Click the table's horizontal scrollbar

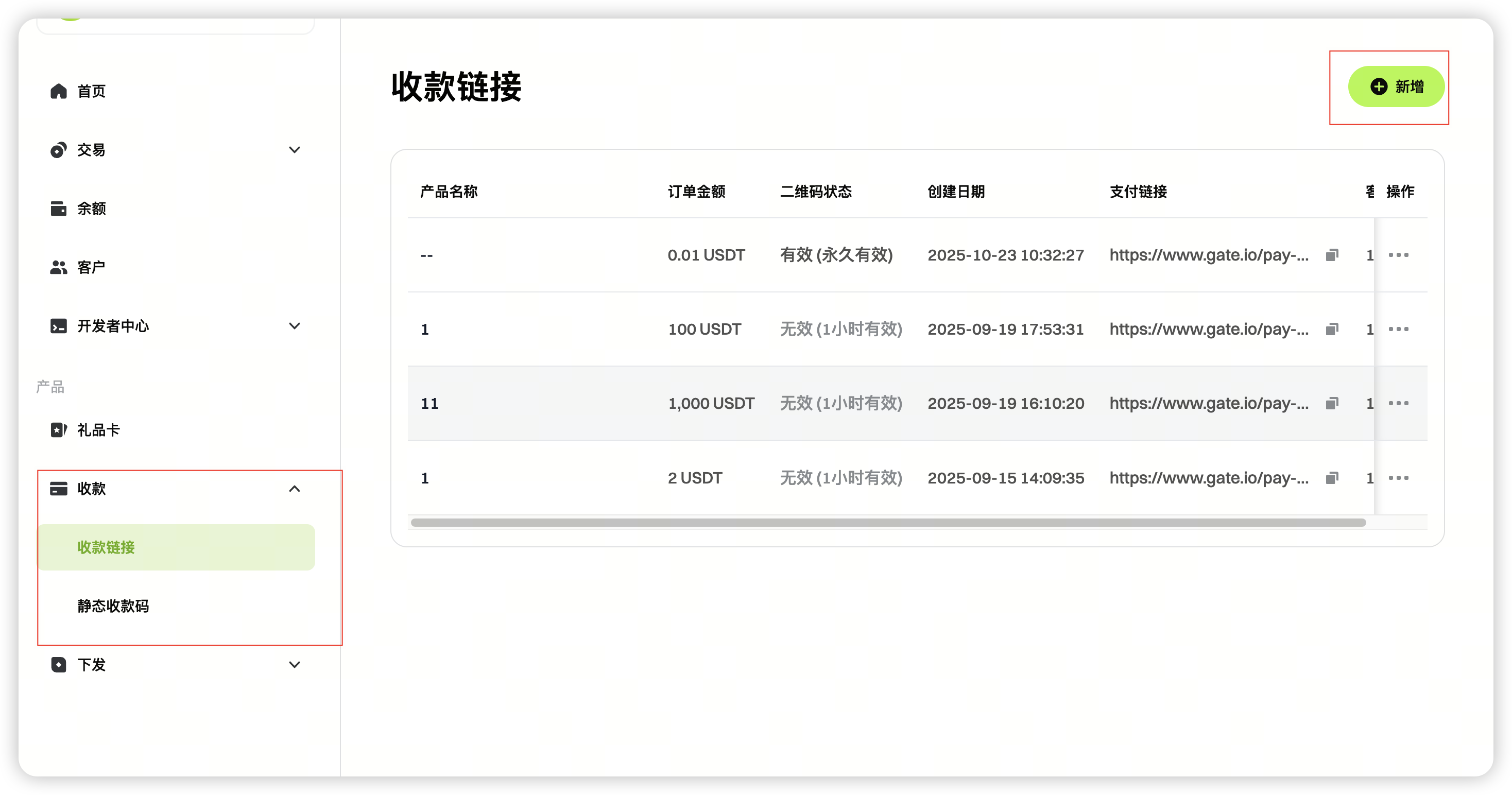click(887, 523)
